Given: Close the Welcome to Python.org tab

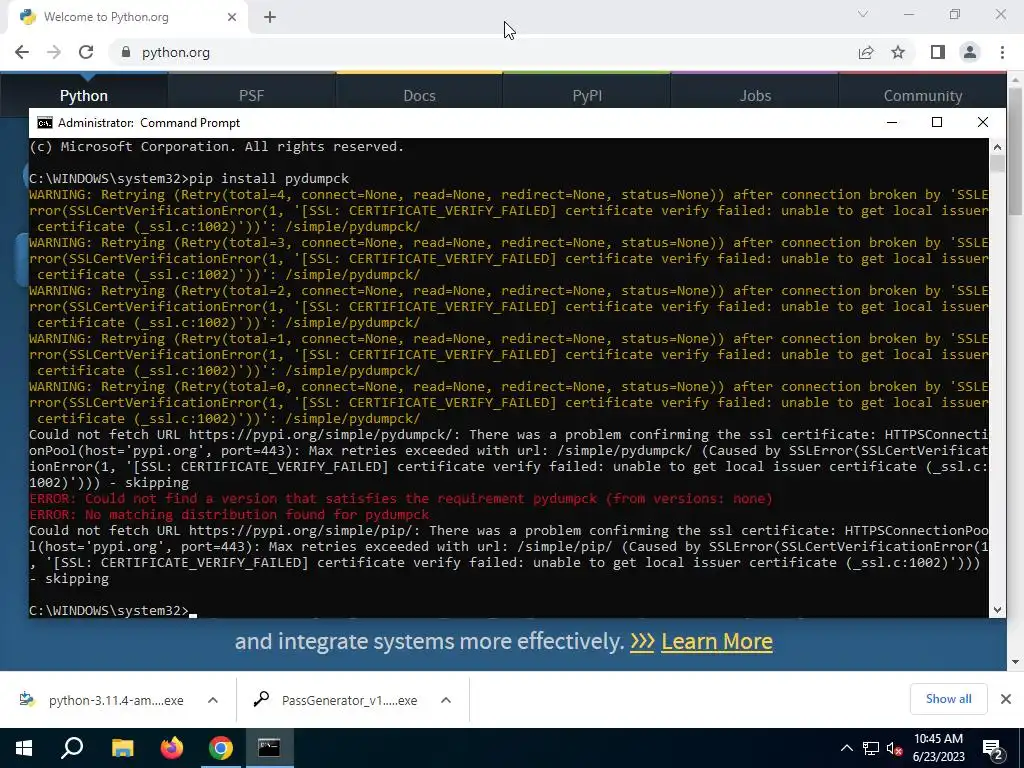Looking at the screenshot, I should tap(232, 17).
